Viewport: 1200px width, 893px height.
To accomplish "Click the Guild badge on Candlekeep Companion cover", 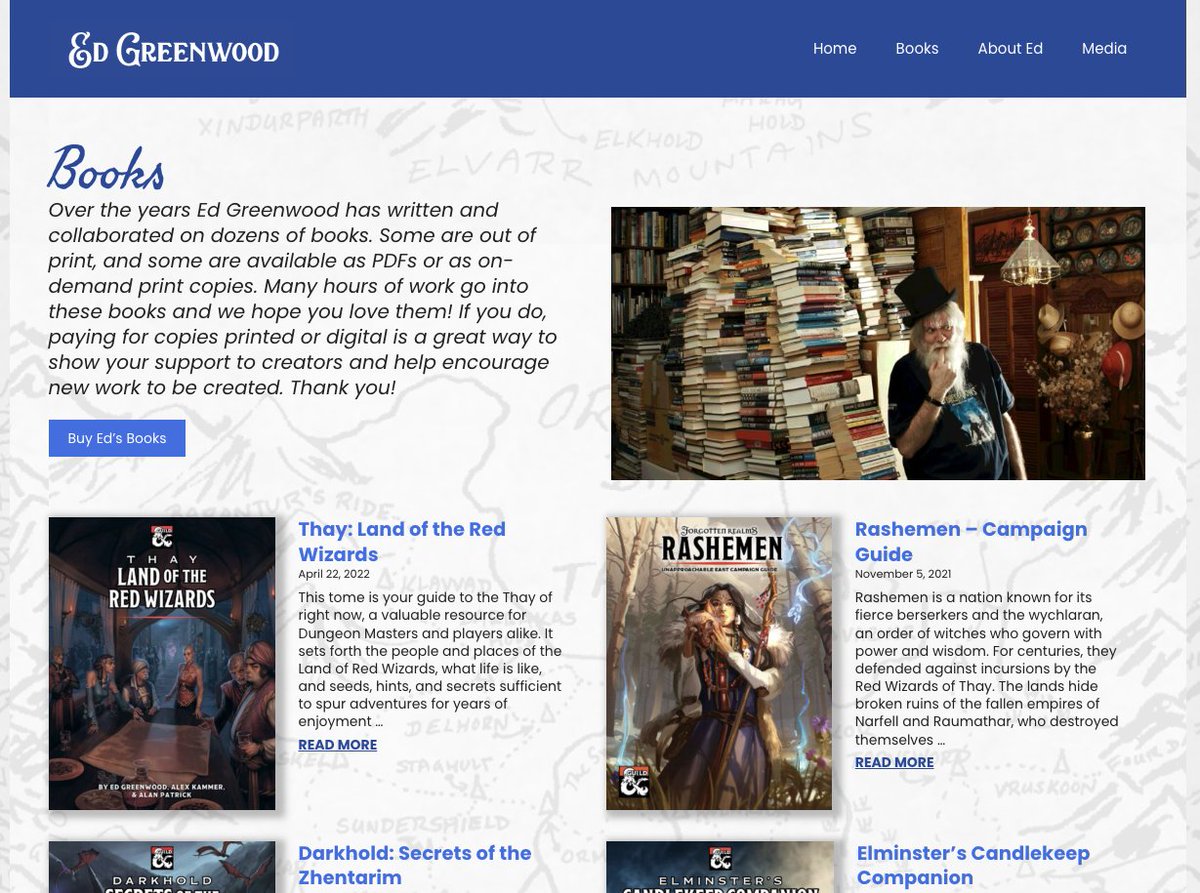I will tap(719, 858).
